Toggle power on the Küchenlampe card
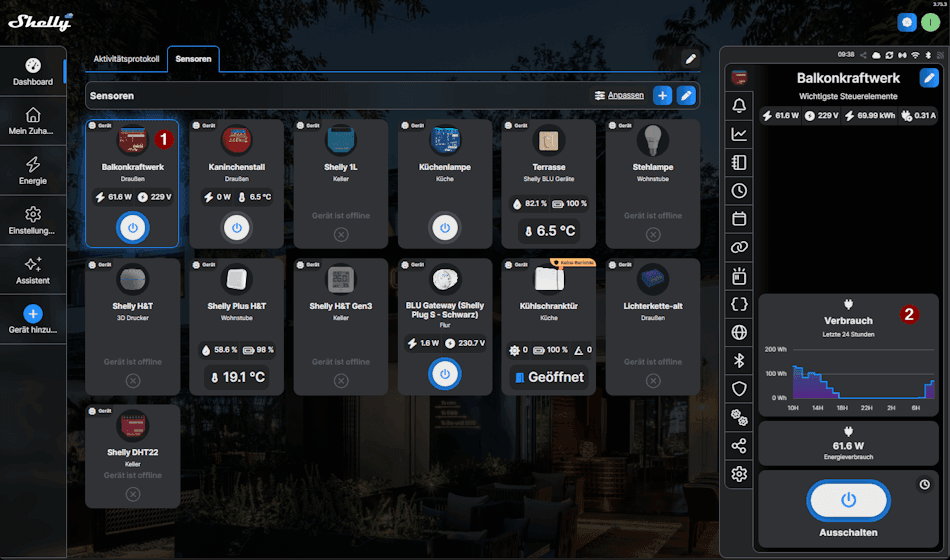Viewport: 950px width, 560px height. tap(445, 228)
